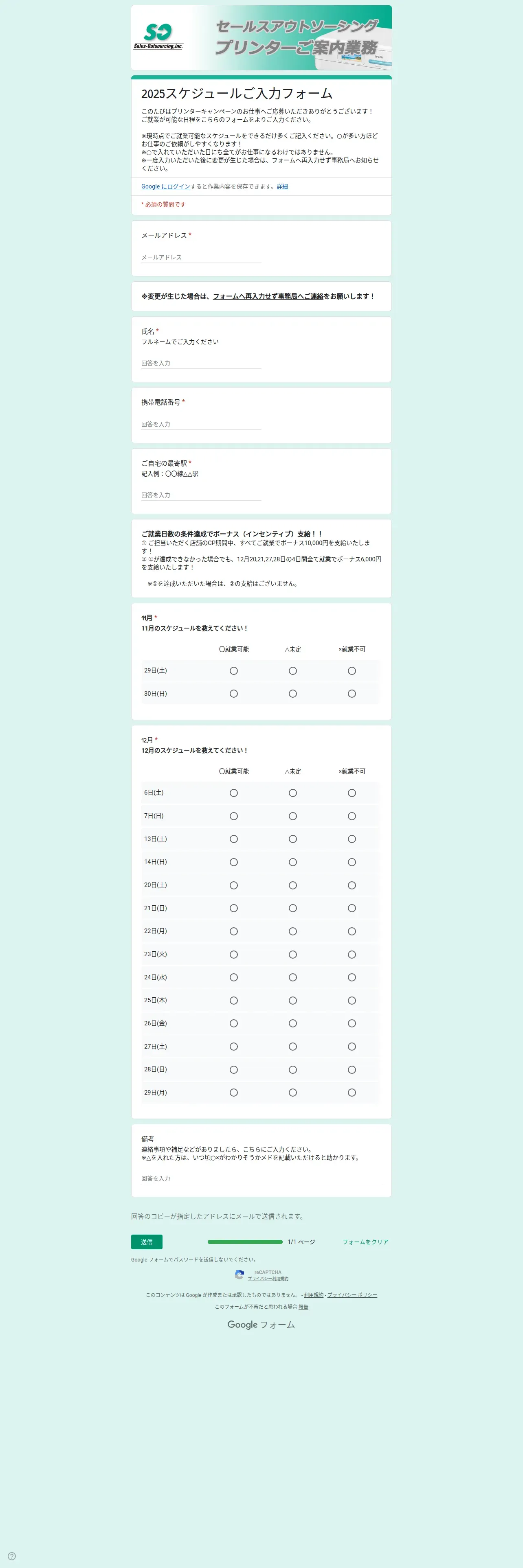The image size is (523, 1568).
Task: Select 〇就業可能 for 13日(土)
Action: (x=234, y=839)
